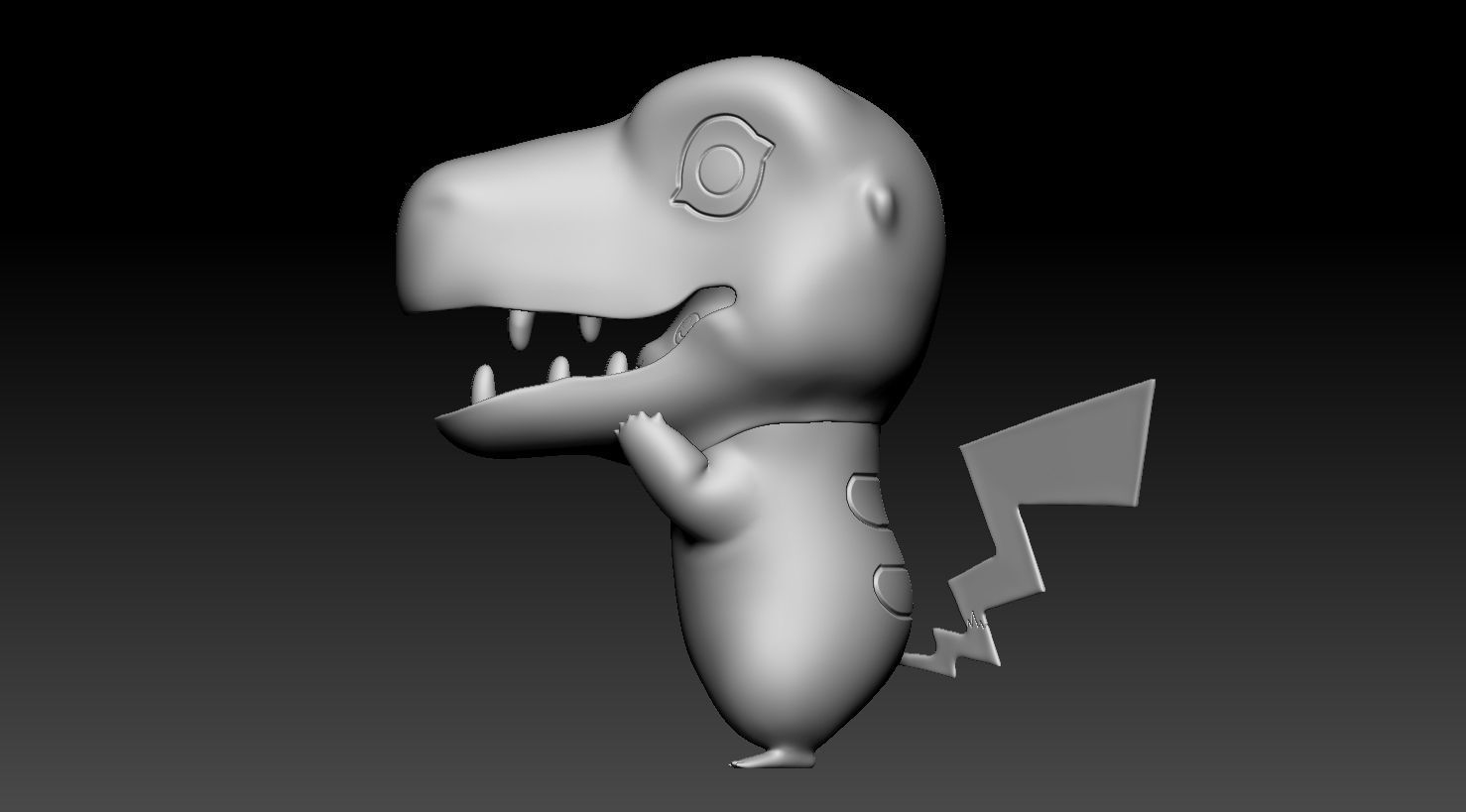Click the small ear bump on the head
The image size is (1466, 812).
(x=883, y=202)
